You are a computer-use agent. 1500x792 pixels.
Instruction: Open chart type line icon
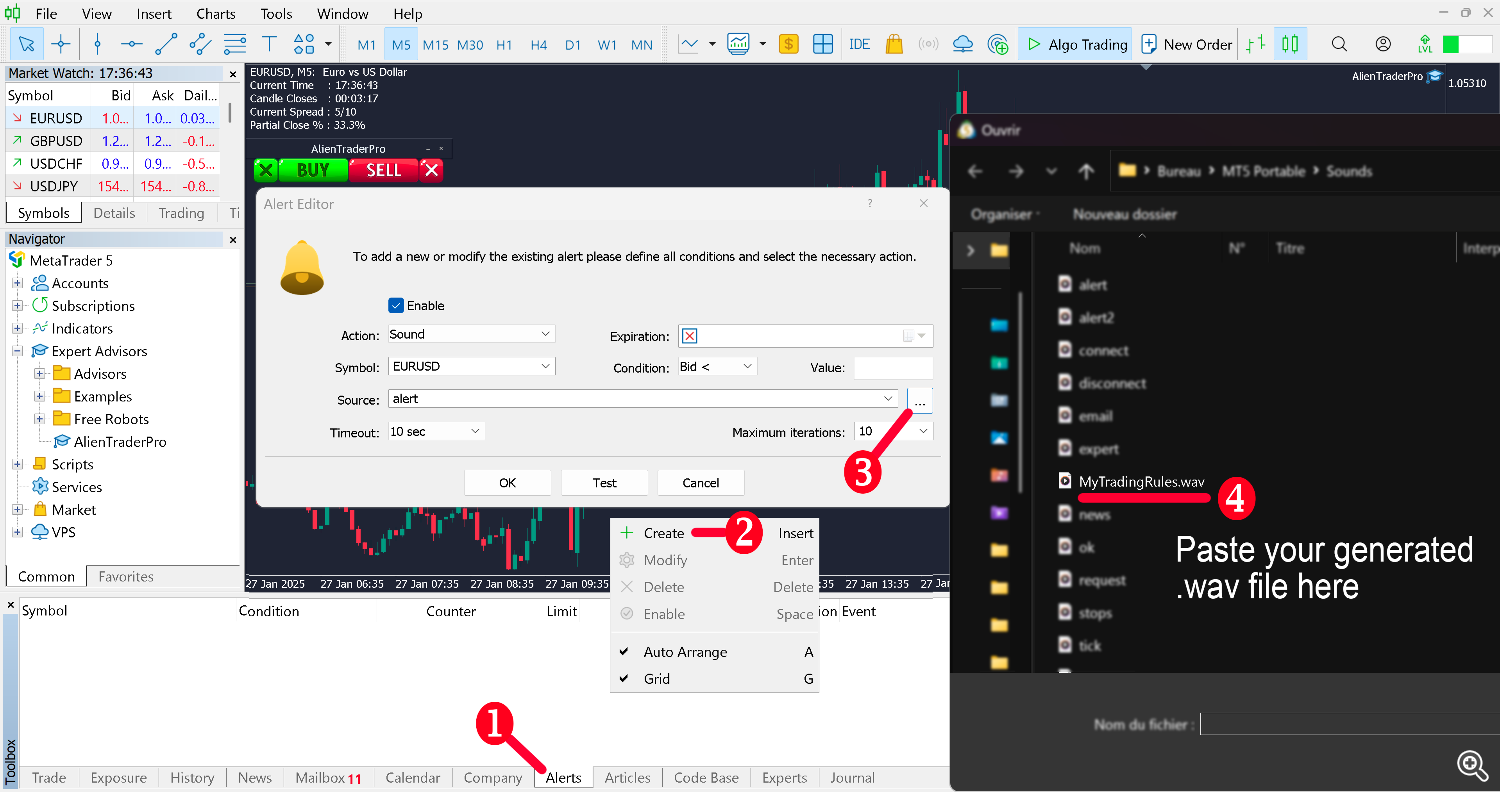689,44
